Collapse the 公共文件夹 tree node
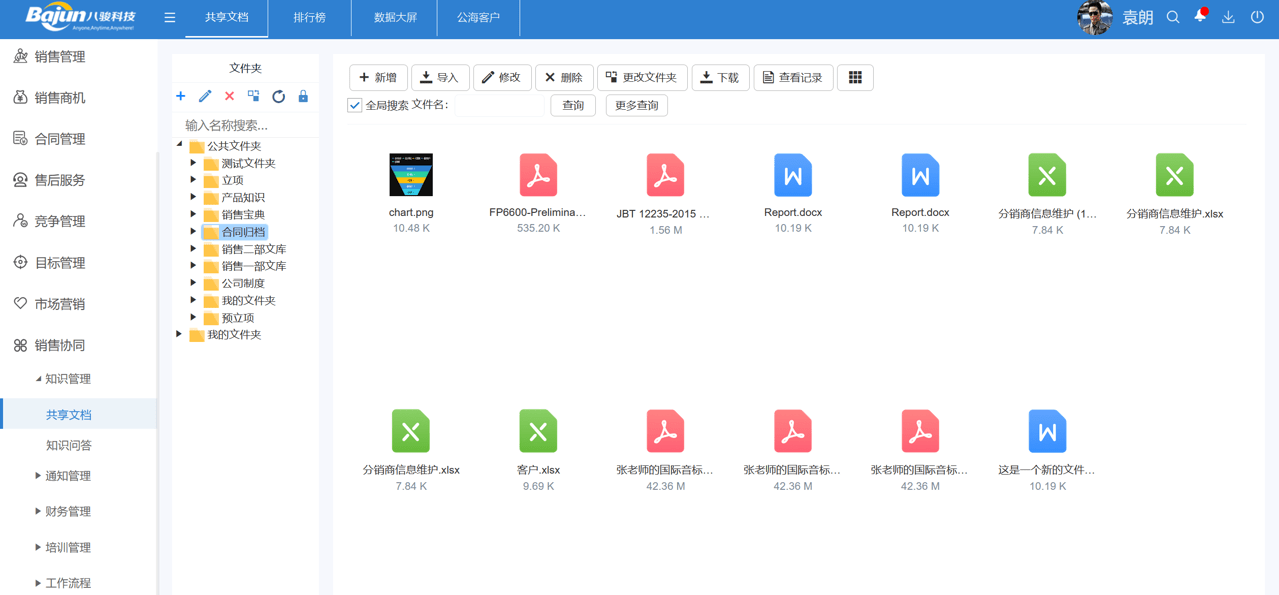This screenshot has width=1279, height=595. pos(178,145)
